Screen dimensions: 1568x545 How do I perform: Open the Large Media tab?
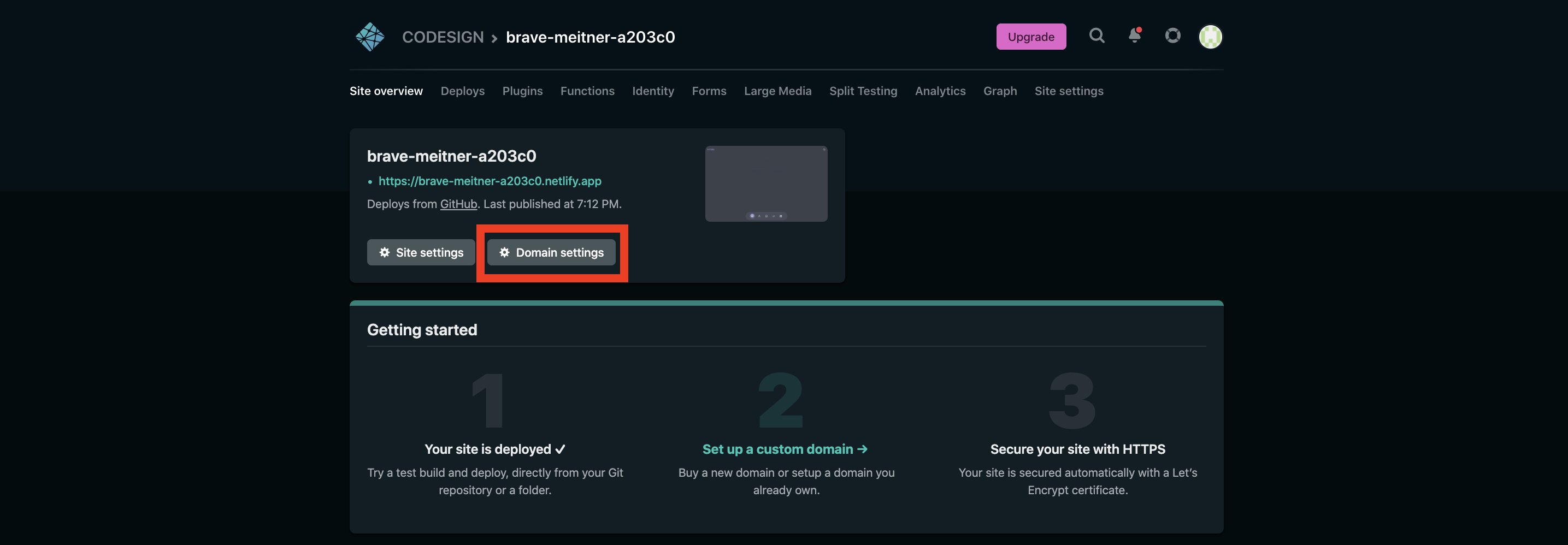point(777,91)
